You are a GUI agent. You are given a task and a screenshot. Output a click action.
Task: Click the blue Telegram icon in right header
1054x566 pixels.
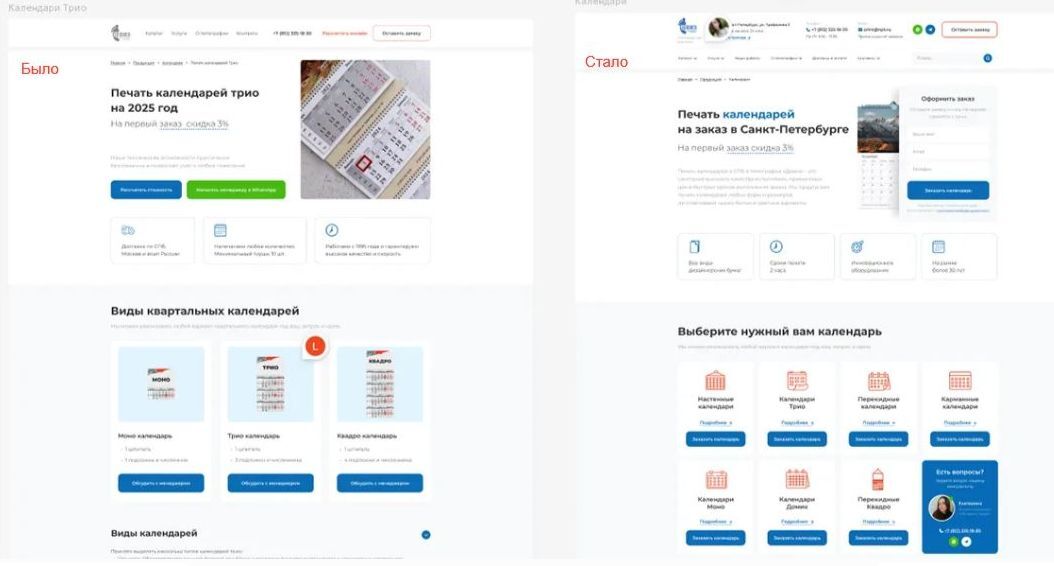[x=930, y=30]
